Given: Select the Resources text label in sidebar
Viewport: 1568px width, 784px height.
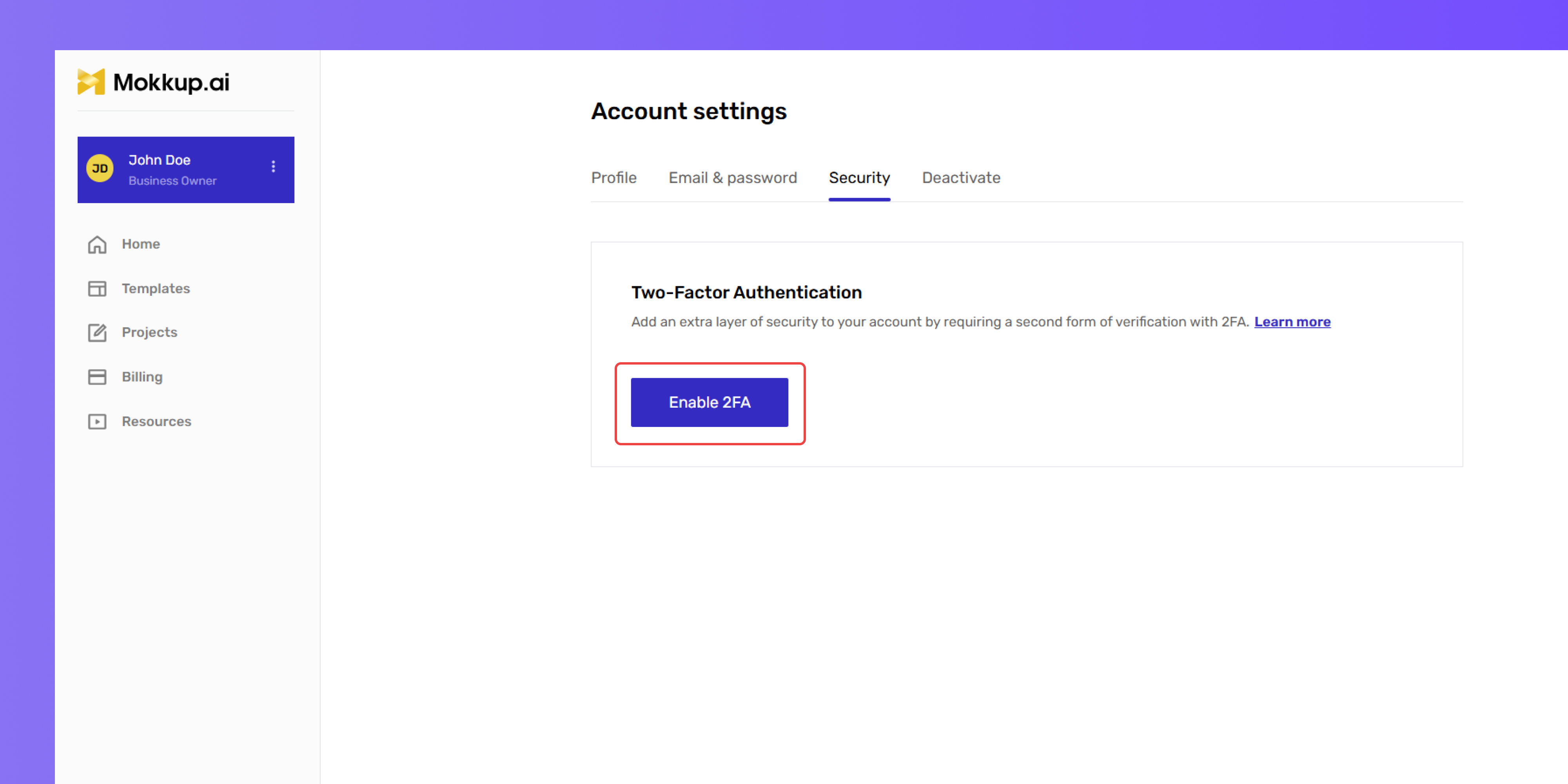Looking at the screenshot, I should coord(156,421).
